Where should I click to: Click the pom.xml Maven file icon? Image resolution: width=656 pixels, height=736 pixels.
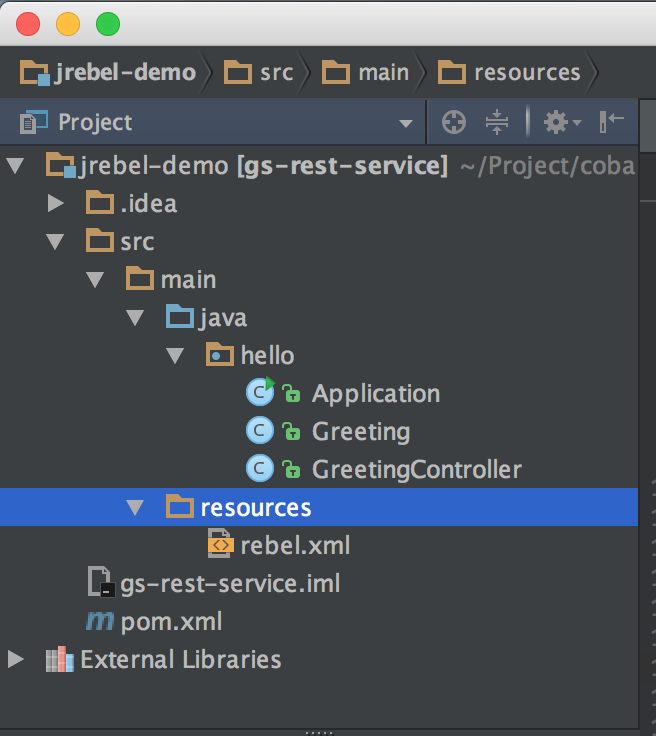point(100,622)
